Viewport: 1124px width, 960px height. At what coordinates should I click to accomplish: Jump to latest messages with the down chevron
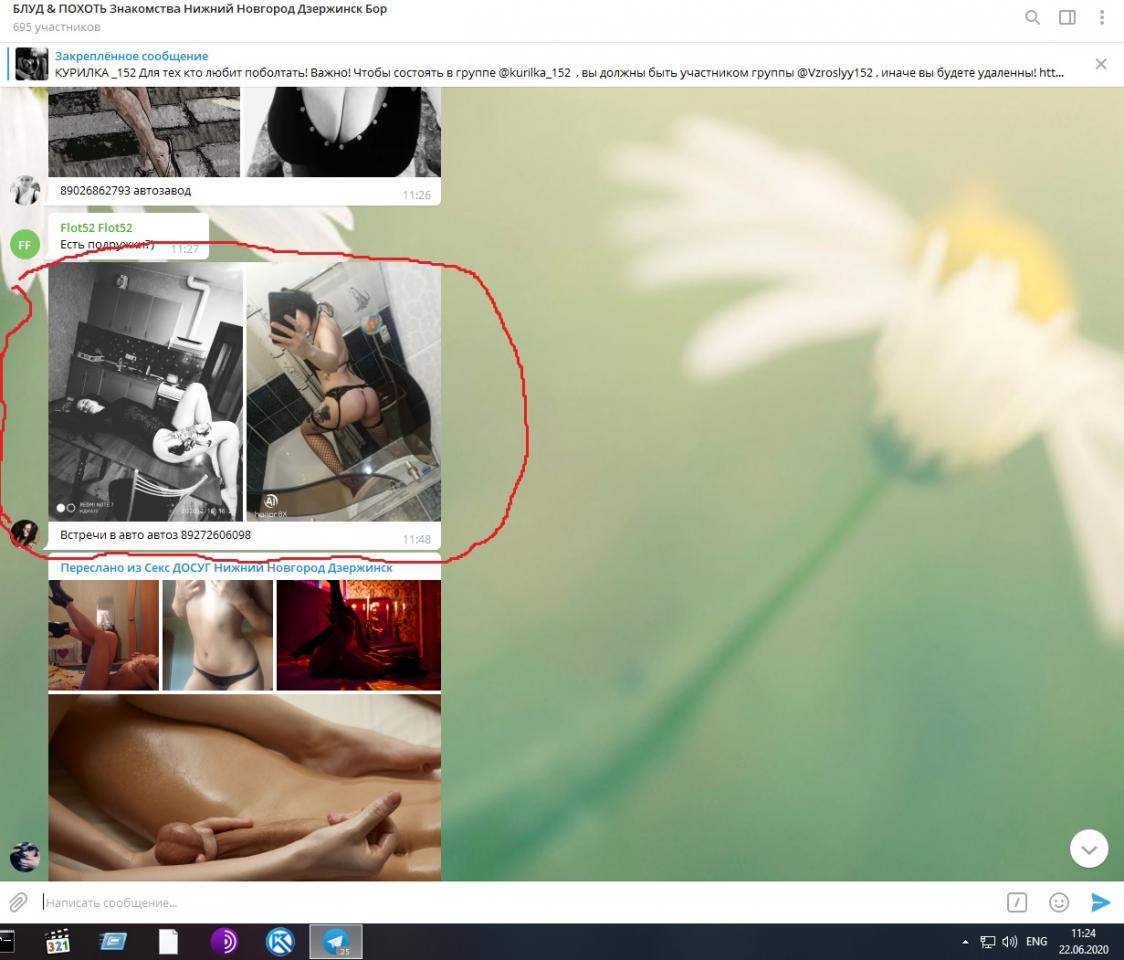click(x=1088, y=849)
